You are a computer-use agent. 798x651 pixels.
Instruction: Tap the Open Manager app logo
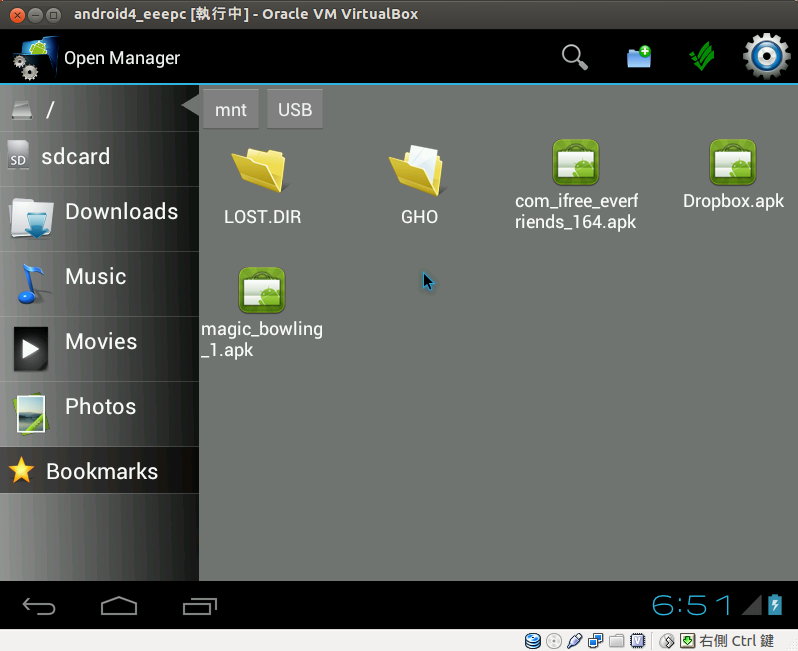click(35, 58)
